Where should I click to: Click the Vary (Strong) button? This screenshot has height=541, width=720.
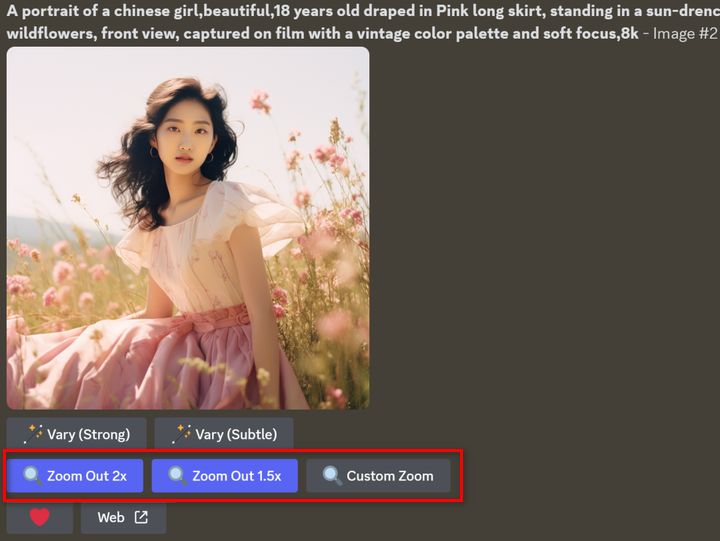pyautogui.click(x=76, y=434)
